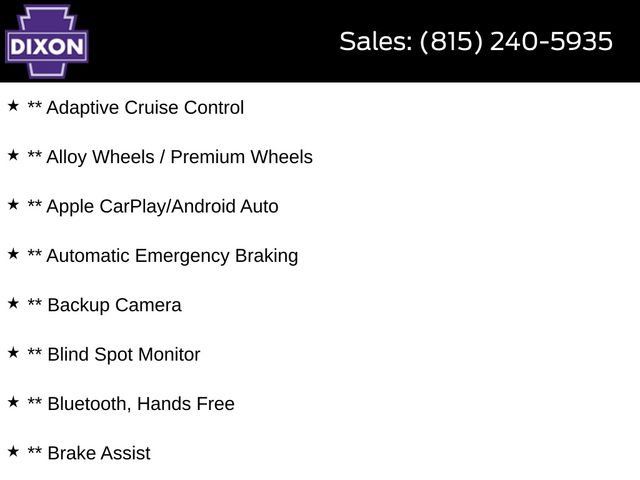Click the star before Bluetooth, Hands Free
This screenshot has width=640, height=480.
[13, 402]
